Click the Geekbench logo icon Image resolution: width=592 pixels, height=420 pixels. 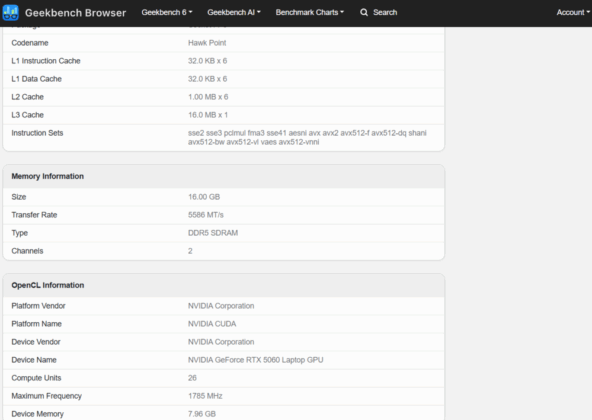(x=11, y=12)
